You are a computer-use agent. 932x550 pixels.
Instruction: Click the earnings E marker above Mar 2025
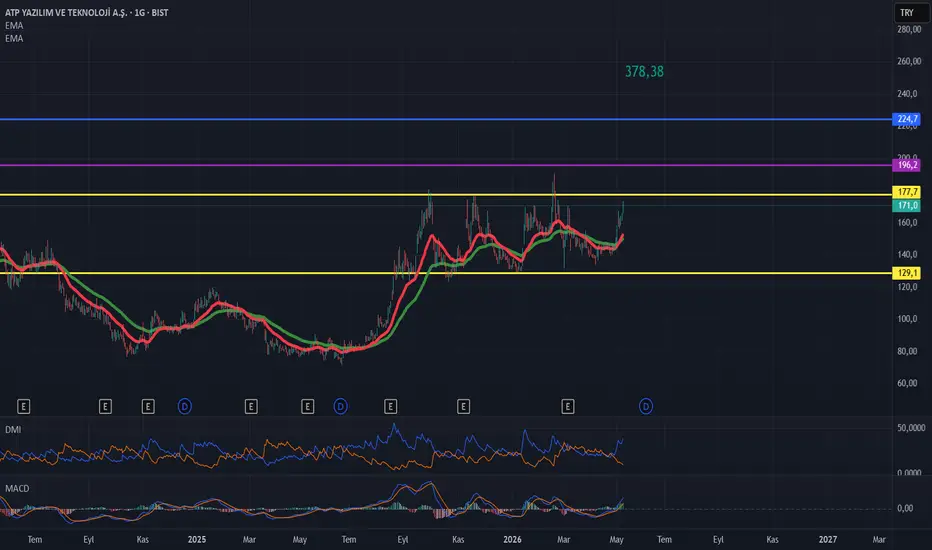pyautogui.click(x=251, y=407)
